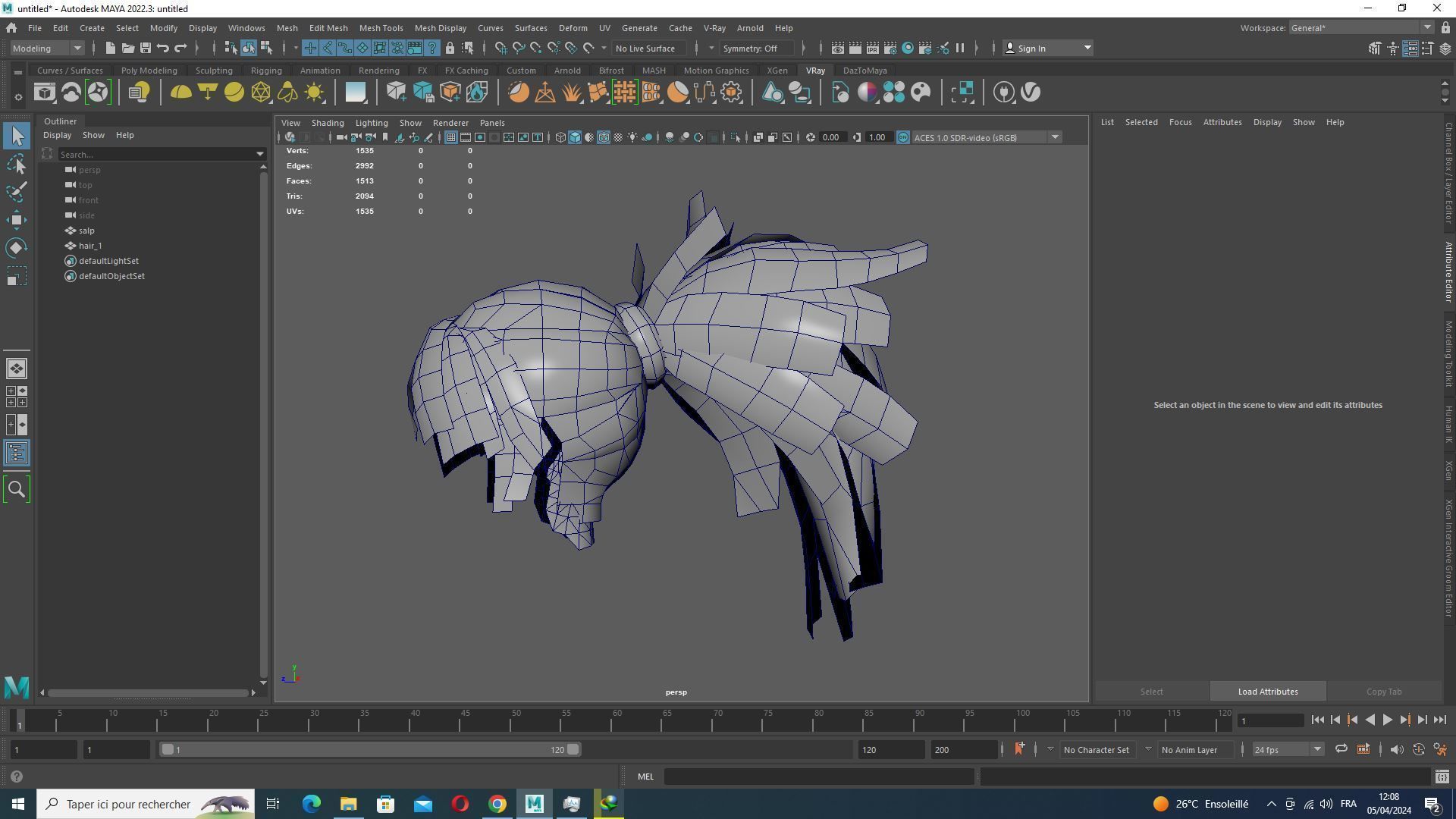Open the Symmetry Off dropdown
Viewport: 1456px width, 819px height.
(x=757, y=48)
